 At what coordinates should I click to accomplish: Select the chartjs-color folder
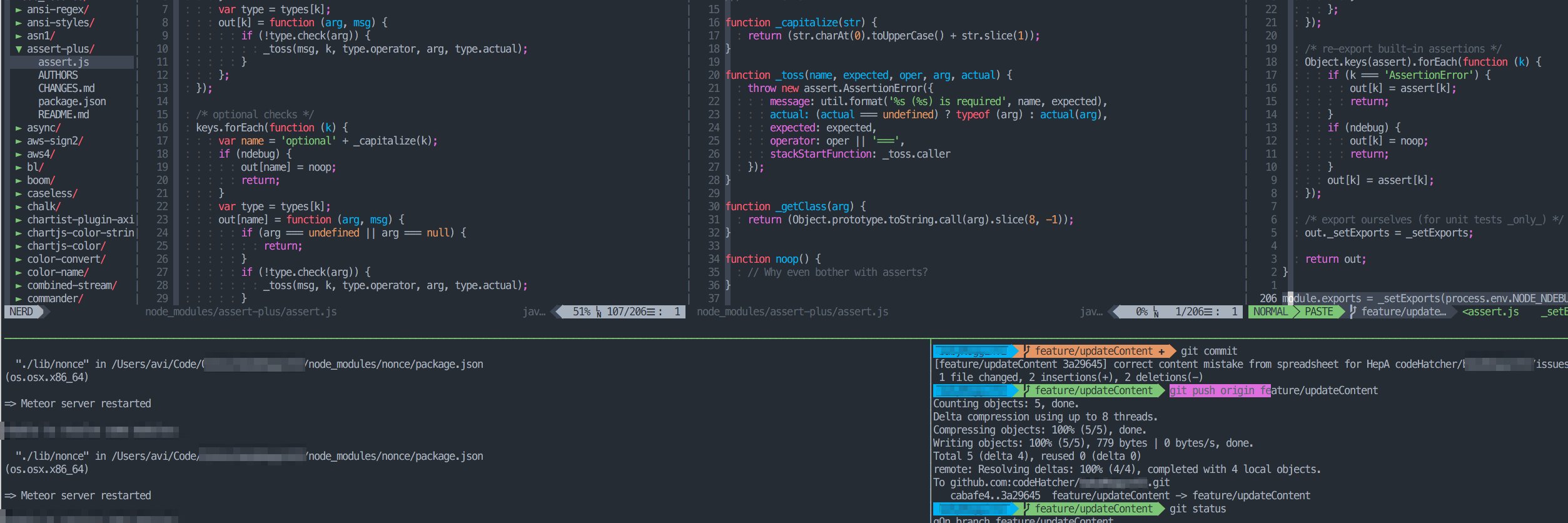66,246
